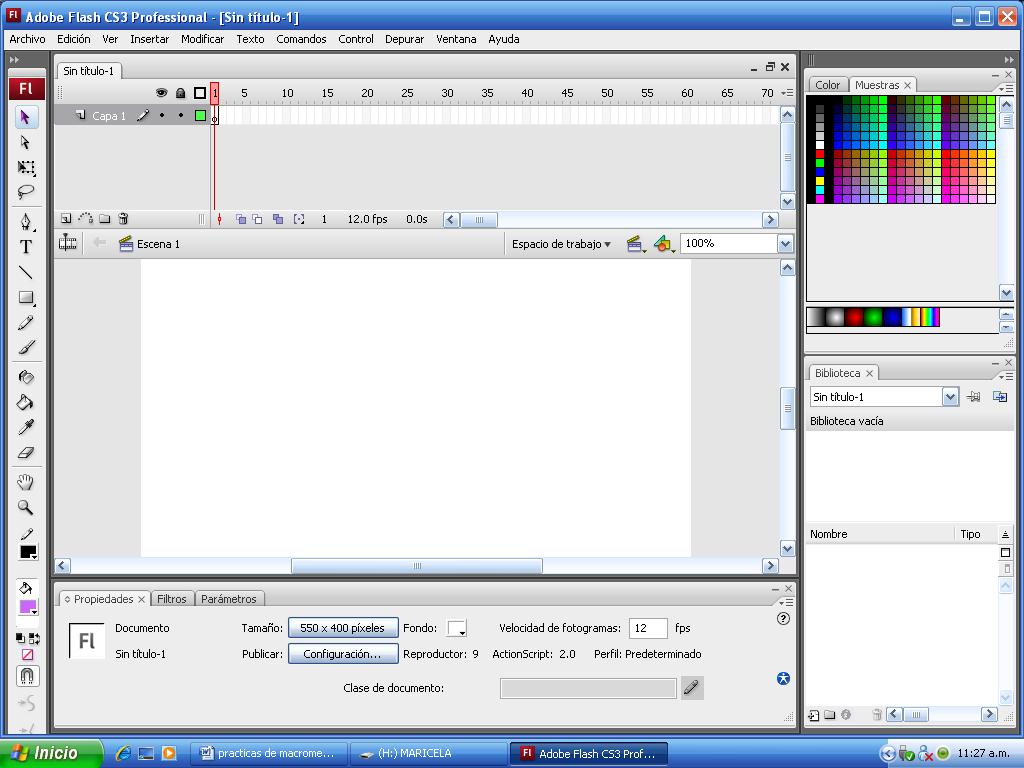
Task: Open the Espacio de trabajo dropdown
Action: point(560,243)
